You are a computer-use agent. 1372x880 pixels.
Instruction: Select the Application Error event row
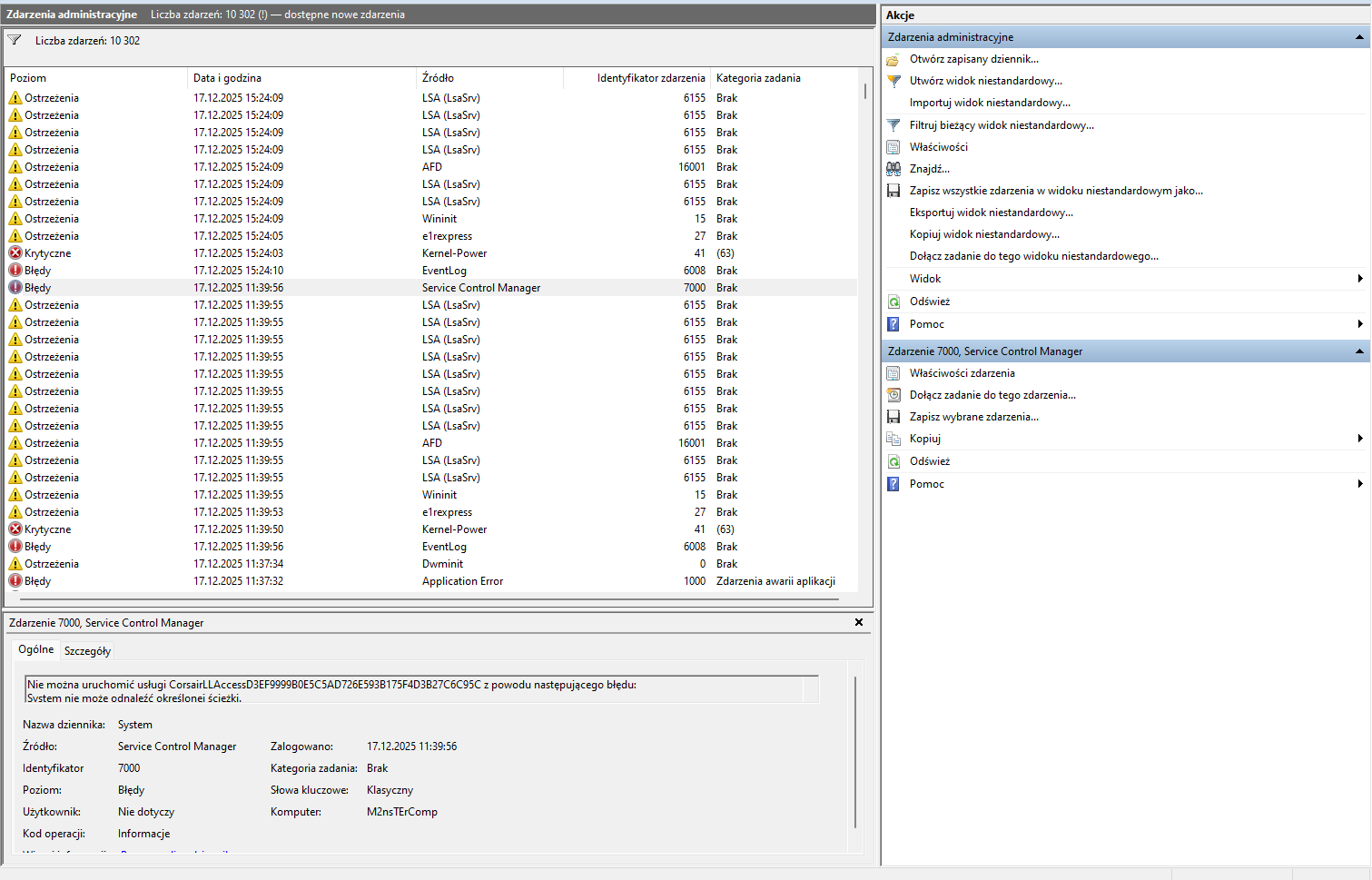[462, 581]
